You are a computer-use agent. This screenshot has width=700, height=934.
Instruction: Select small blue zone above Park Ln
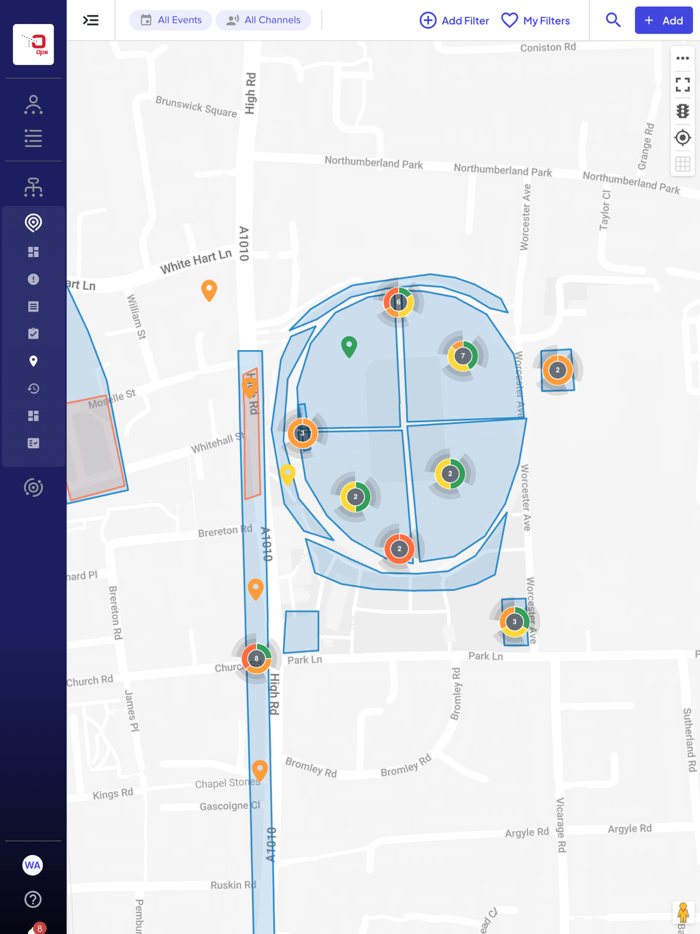301,631
